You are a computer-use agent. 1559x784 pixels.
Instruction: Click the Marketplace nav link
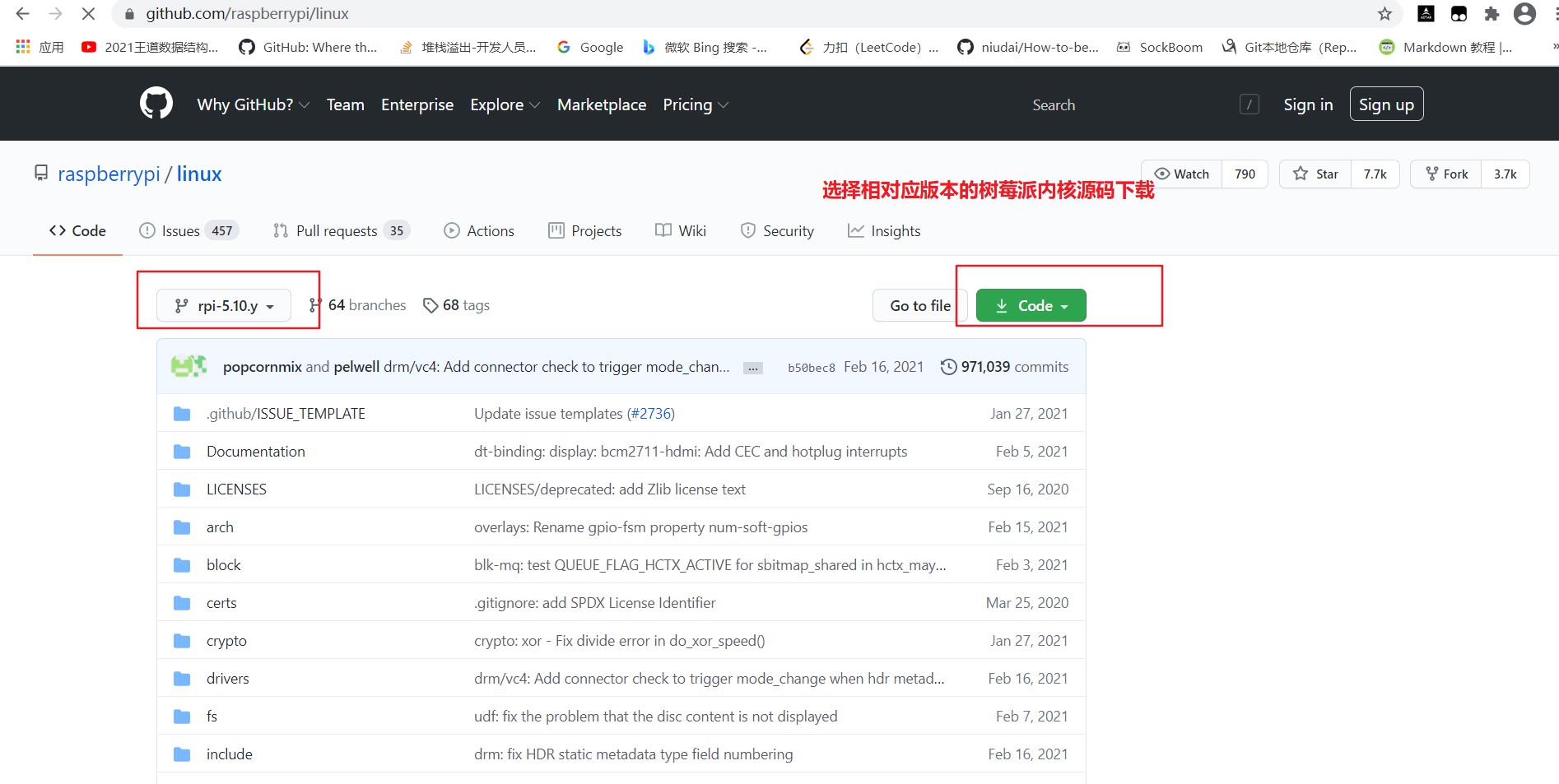(602, 104)
